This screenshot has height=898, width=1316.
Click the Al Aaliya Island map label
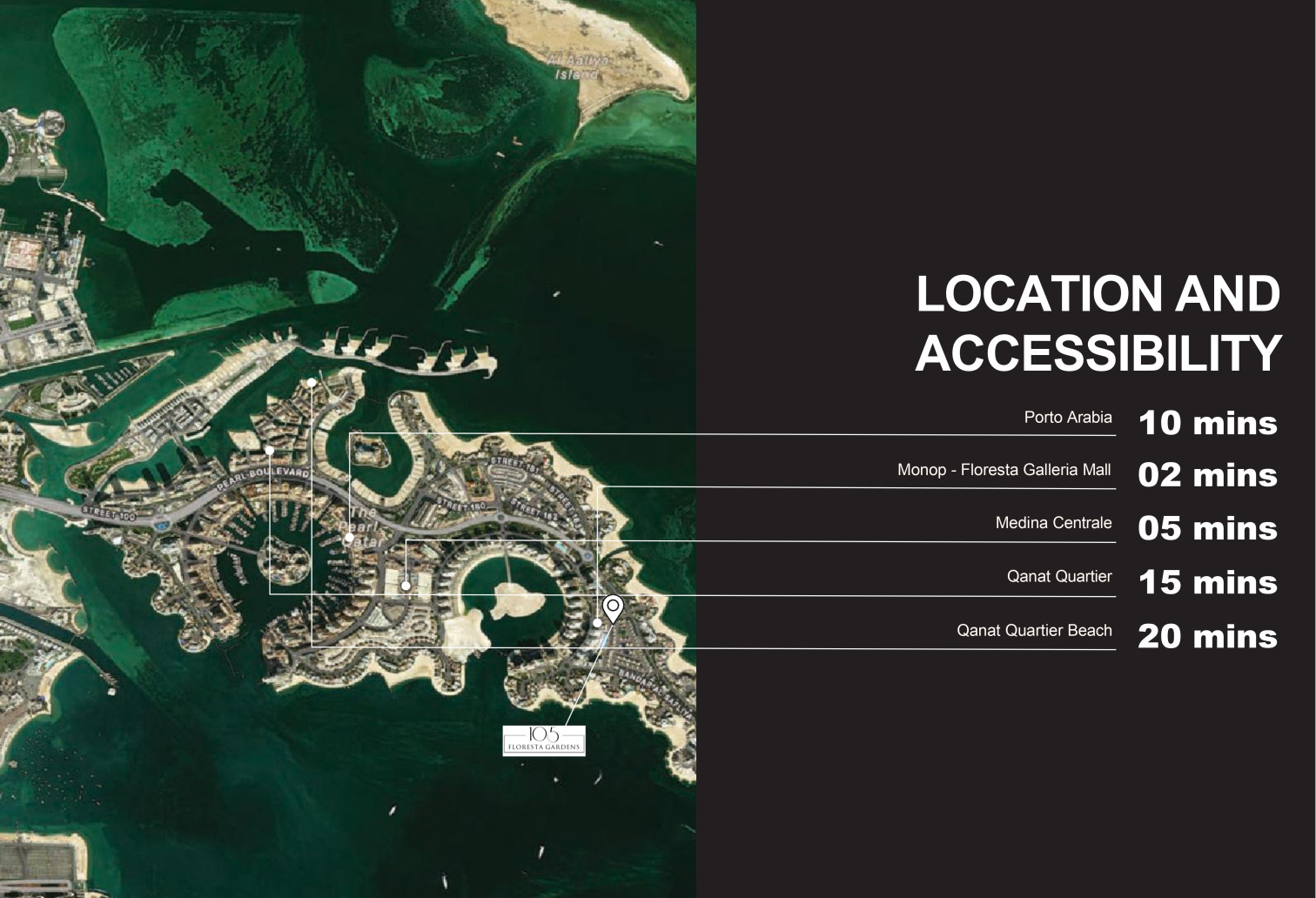pos(577,67)
